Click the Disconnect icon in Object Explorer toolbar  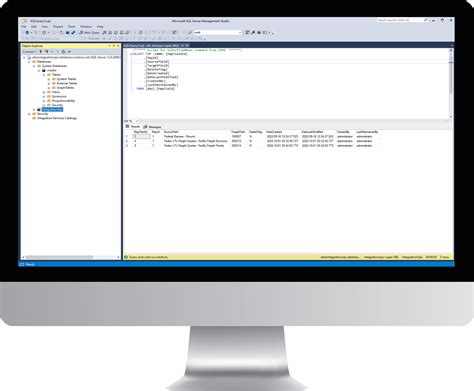point(46,52)
